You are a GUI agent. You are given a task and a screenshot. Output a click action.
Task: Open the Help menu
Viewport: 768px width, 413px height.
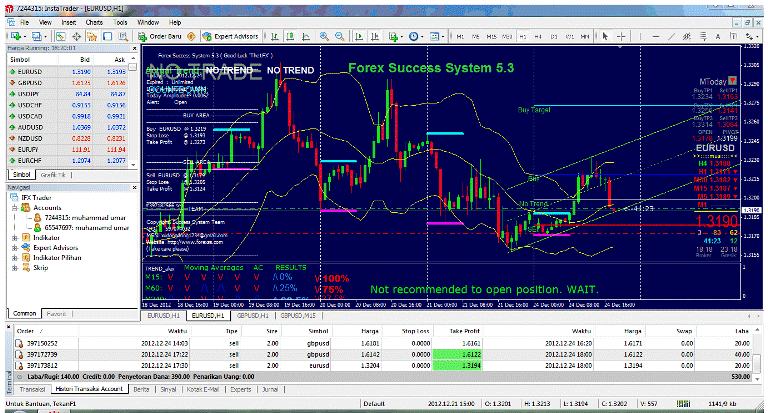(175, 23)
